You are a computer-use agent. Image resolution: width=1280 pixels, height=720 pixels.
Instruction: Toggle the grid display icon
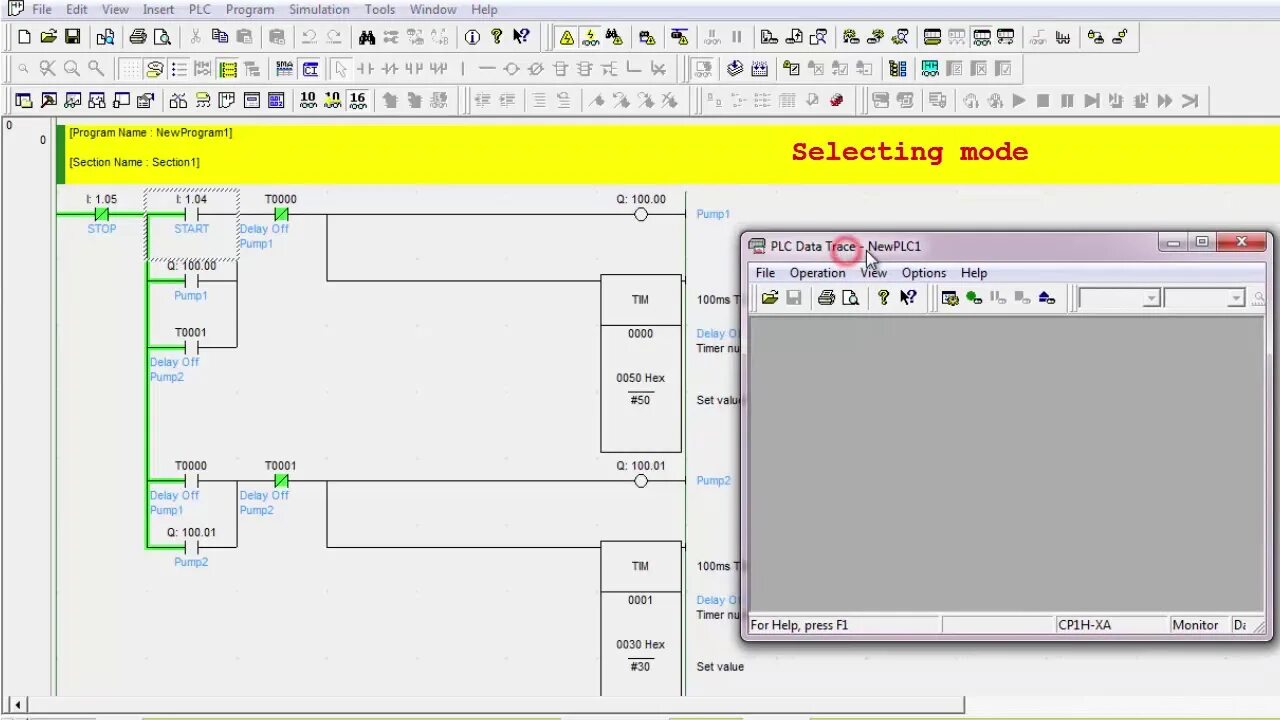click(x=130, y=69)
